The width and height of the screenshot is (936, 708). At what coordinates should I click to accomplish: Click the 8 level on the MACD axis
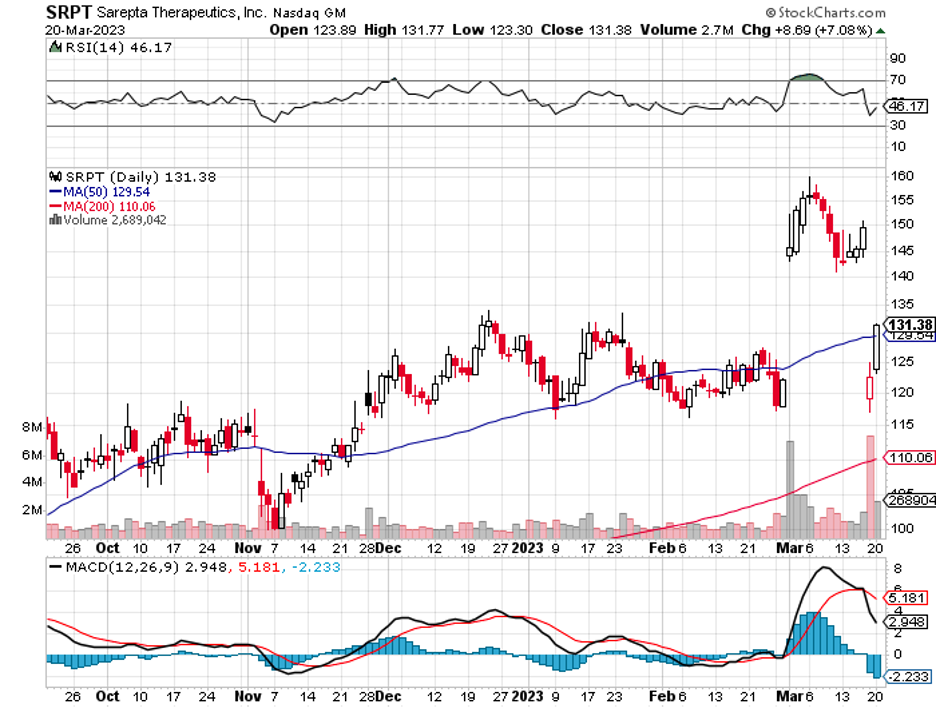pos(898,568)
